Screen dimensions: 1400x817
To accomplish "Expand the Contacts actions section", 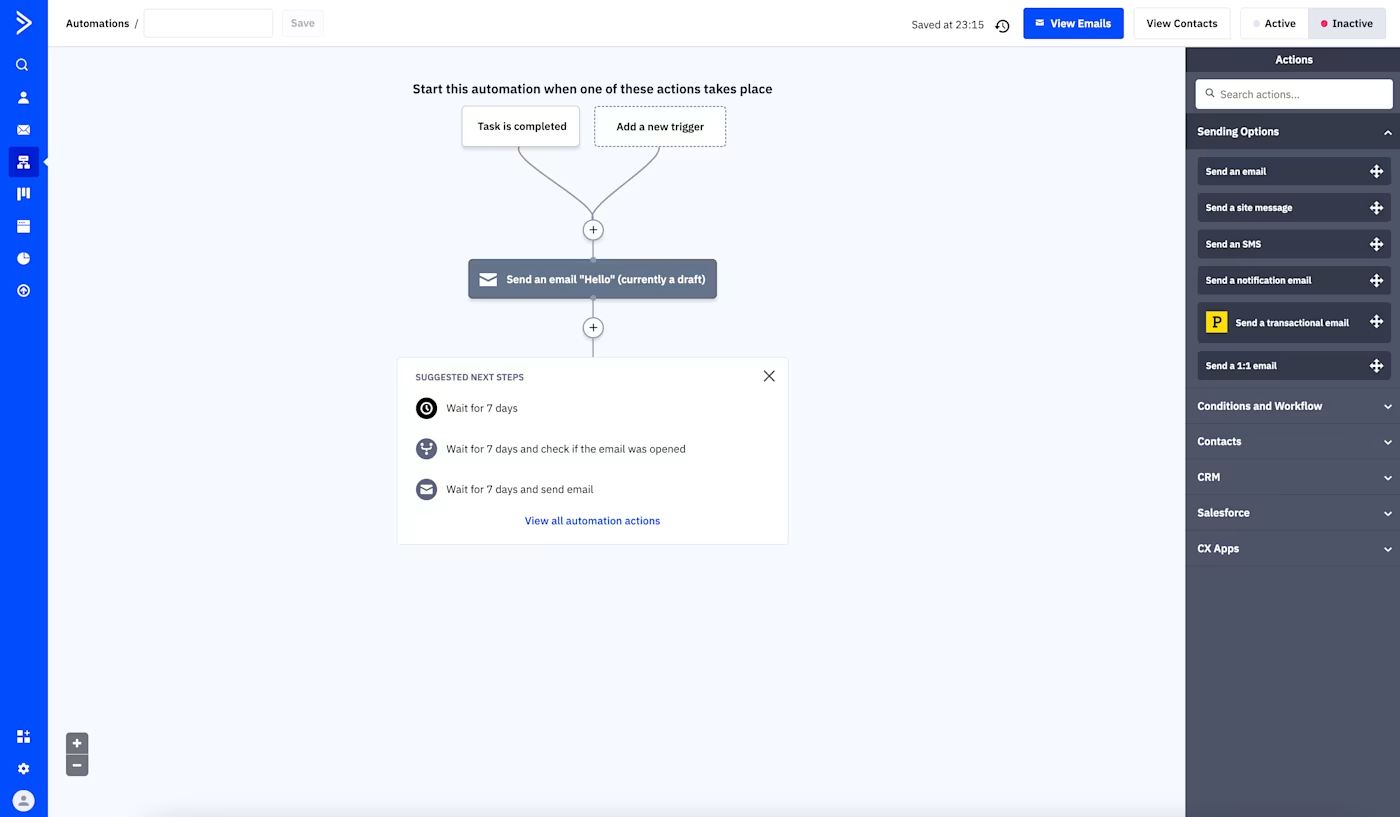I will tap(1293, 442).
